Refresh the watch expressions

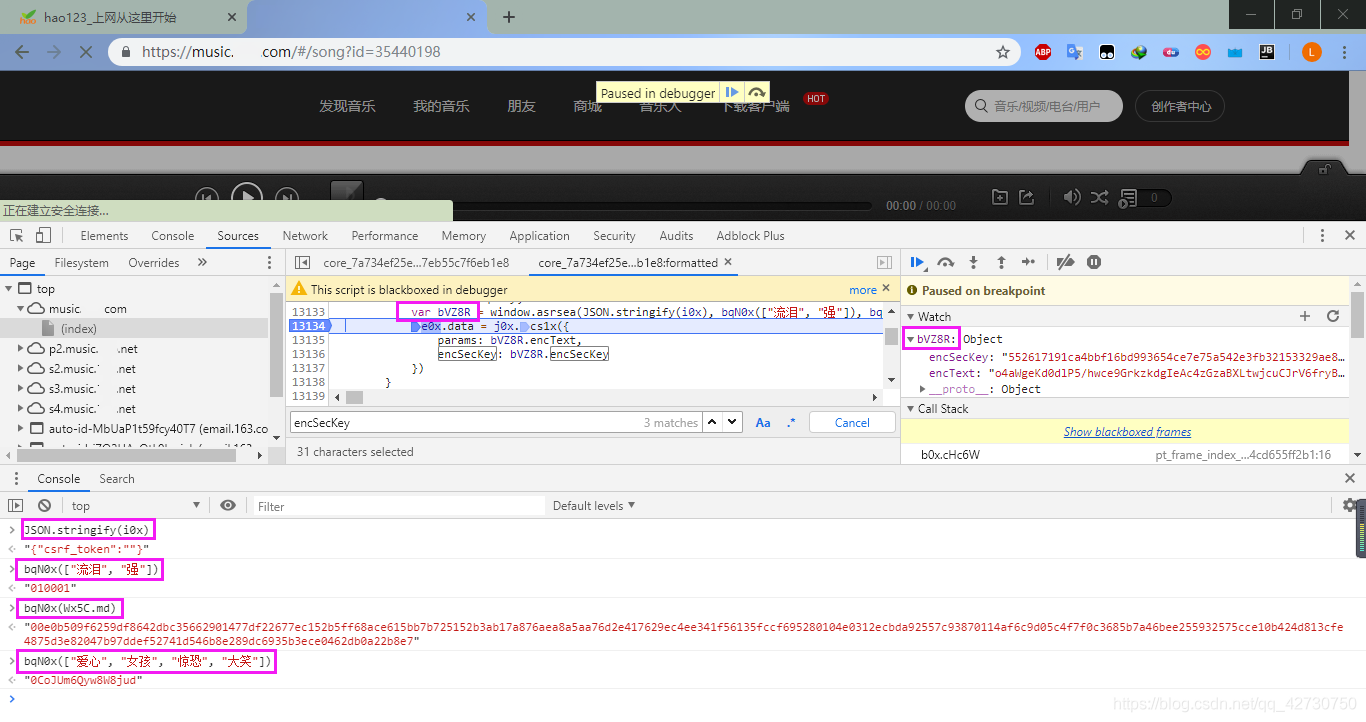coord(1332,316)
